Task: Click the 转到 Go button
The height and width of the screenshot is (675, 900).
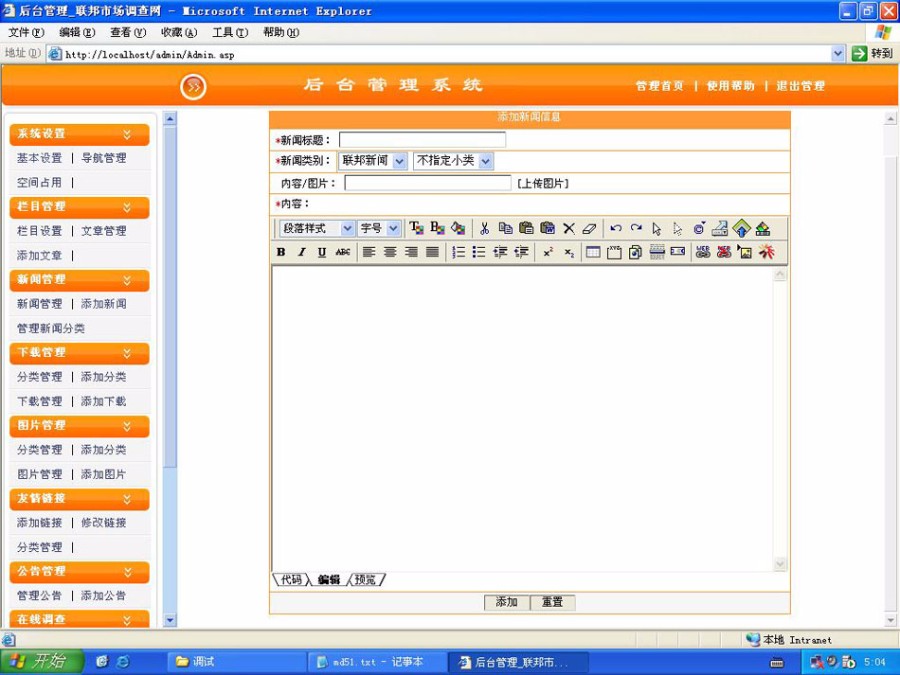Action: point(873,54)
